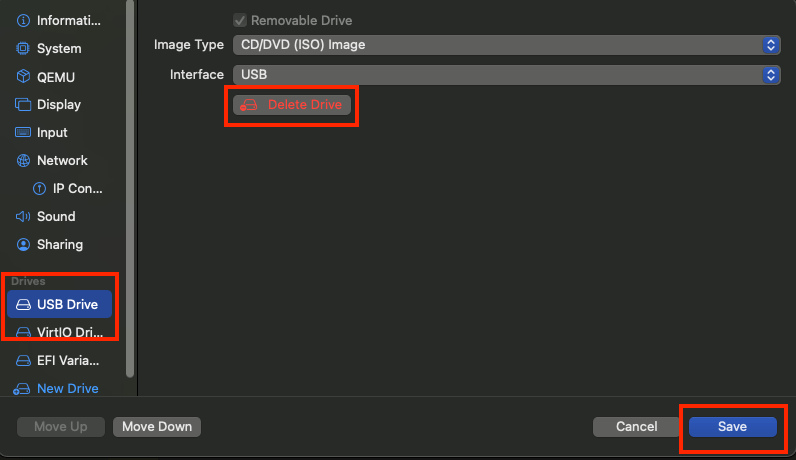796x460 pixels.
Task: Cancel the settings changes
Action: tap(637, 426)
